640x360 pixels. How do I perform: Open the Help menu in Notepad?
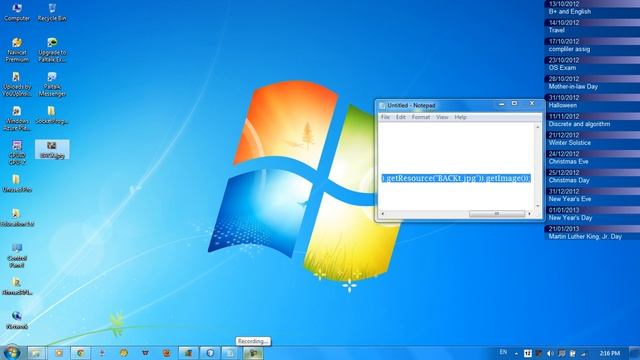coord(460,117)
